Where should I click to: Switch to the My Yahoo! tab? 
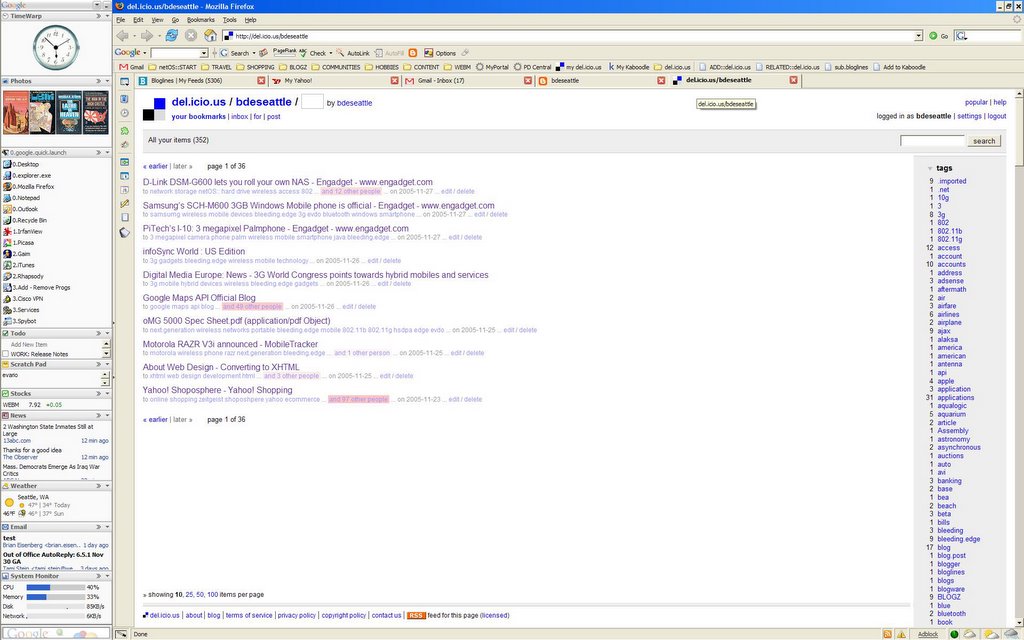[x=335, y=80]
